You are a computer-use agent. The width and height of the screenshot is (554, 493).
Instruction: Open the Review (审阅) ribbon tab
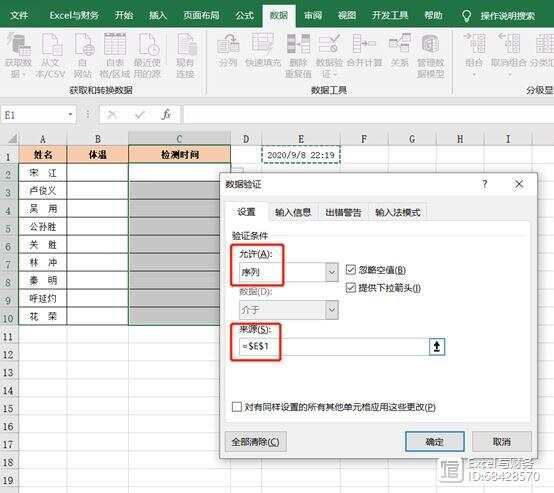[x=313, y=15]
